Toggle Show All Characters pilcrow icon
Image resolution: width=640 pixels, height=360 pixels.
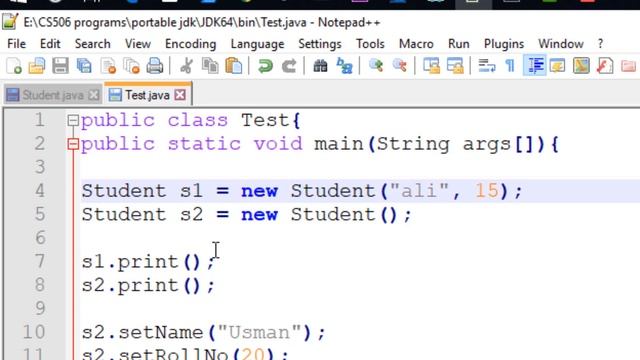coord(510,66)
